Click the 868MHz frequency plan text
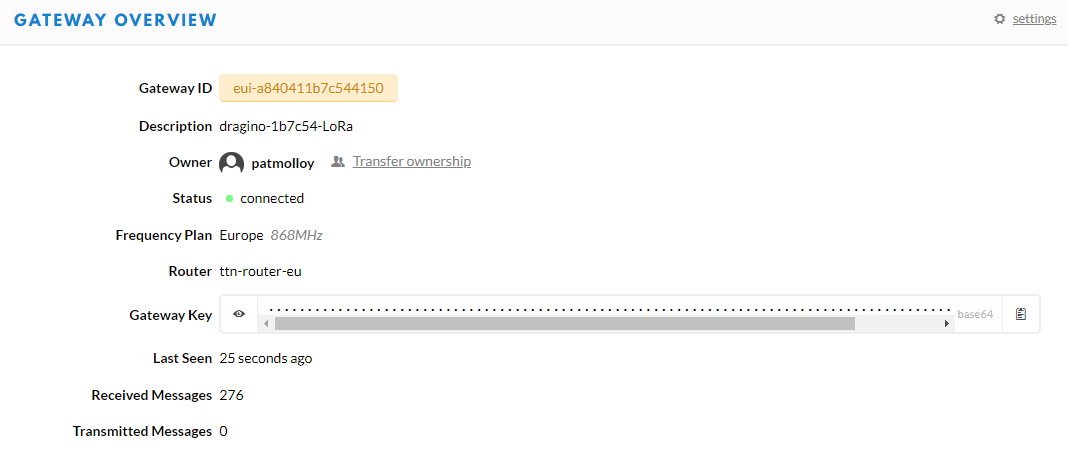 [296, 236]
